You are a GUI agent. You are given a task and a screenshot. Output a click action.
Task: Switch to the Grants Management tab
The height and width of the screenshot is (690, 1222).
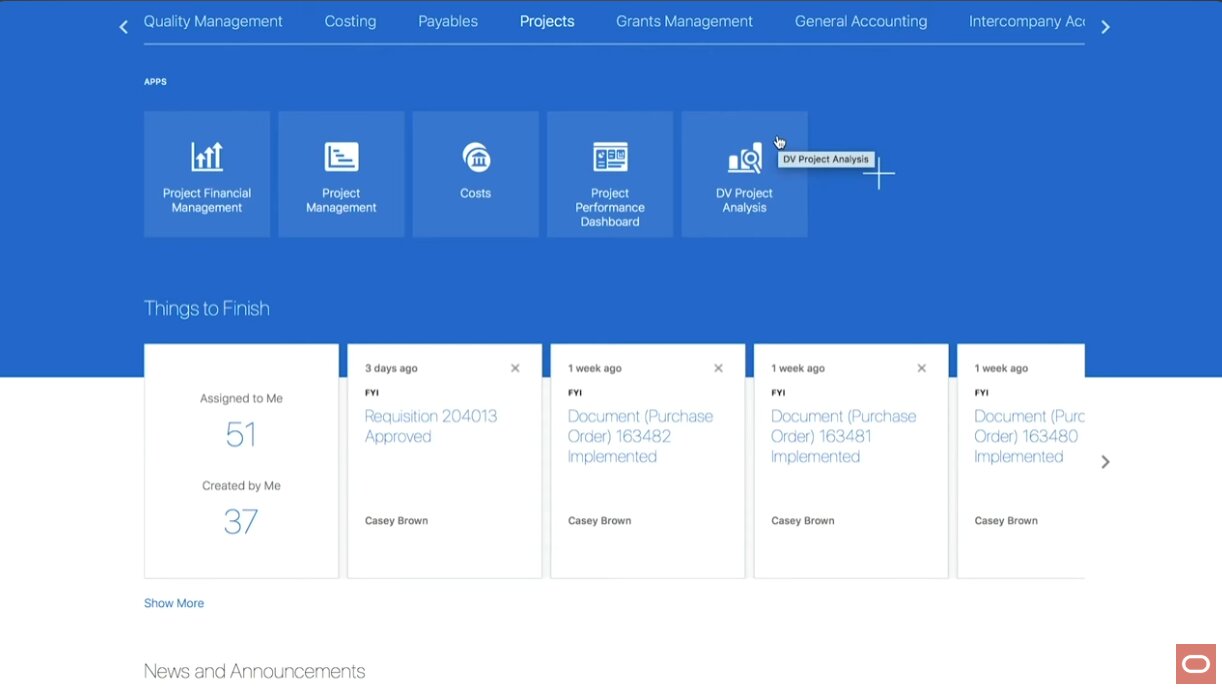coord(684,21)
